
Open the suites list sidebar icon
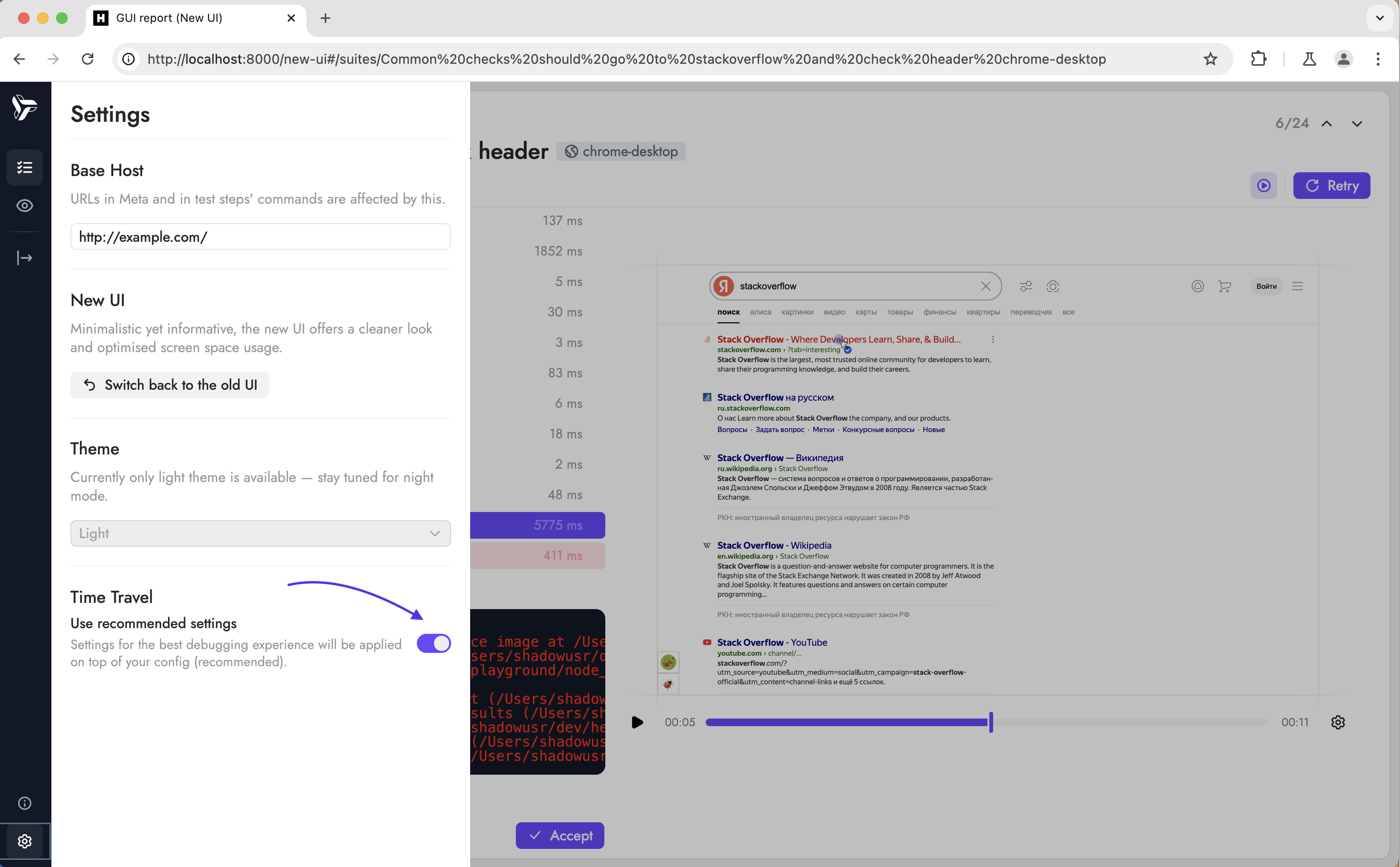[x=25, y=167]
